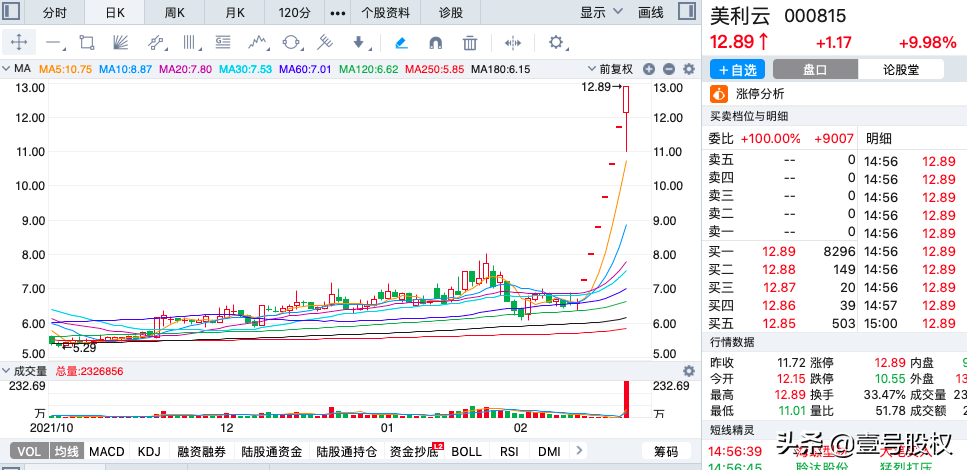Image resolution: width=967 pixels, height=470 pixels.
Task: Select the MACD indicator tab
Action: pyautogui.click(x=107, y=452)
